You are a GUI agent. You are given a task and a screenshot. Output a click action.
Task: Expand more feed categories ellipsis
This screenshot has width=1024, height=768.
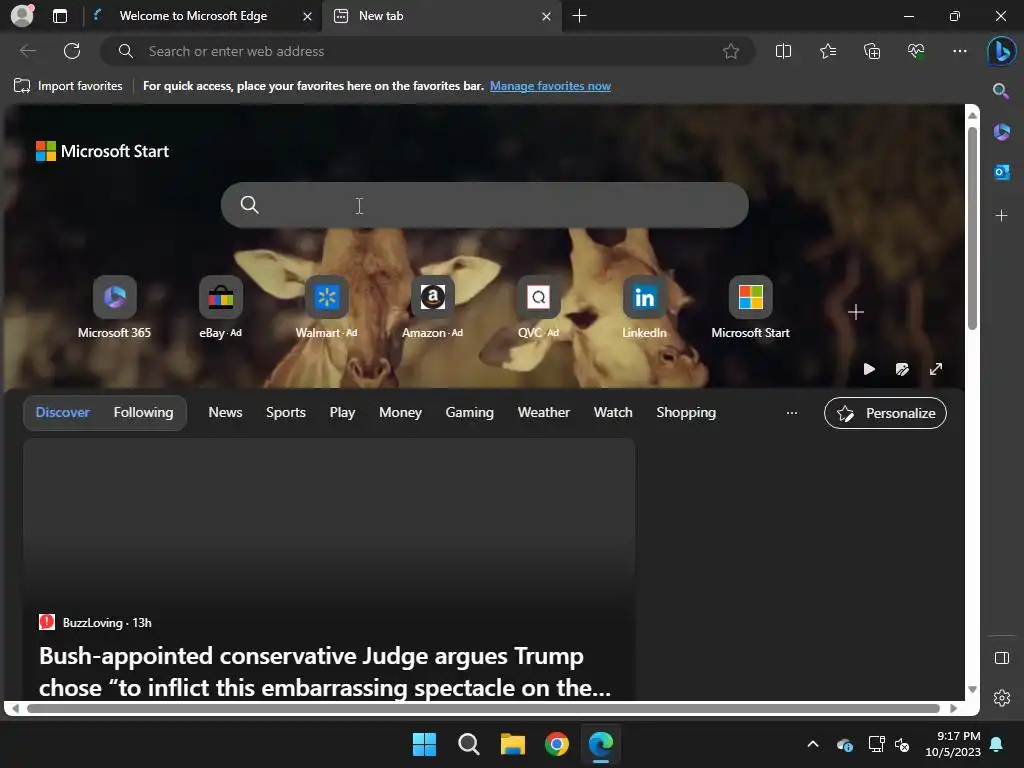[x=792, y=413]
